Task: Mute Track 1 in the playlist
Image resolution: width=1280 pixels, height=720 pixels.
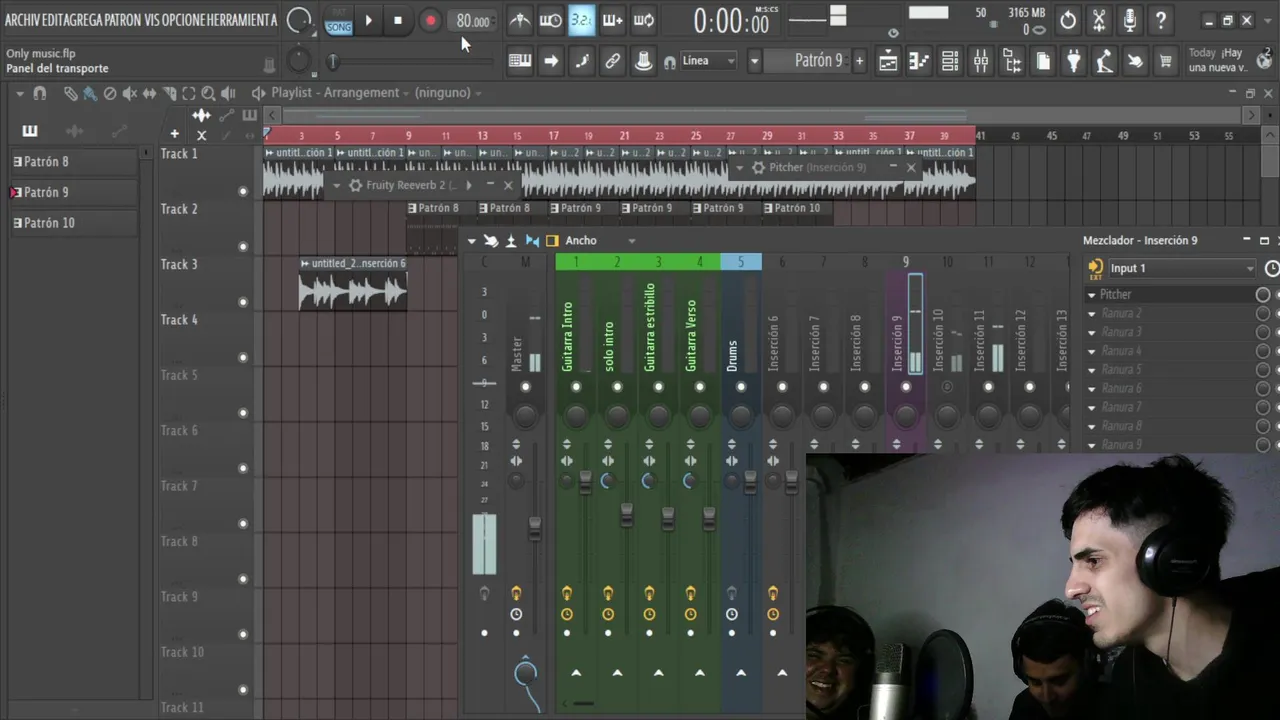Action: coord(242,191)
